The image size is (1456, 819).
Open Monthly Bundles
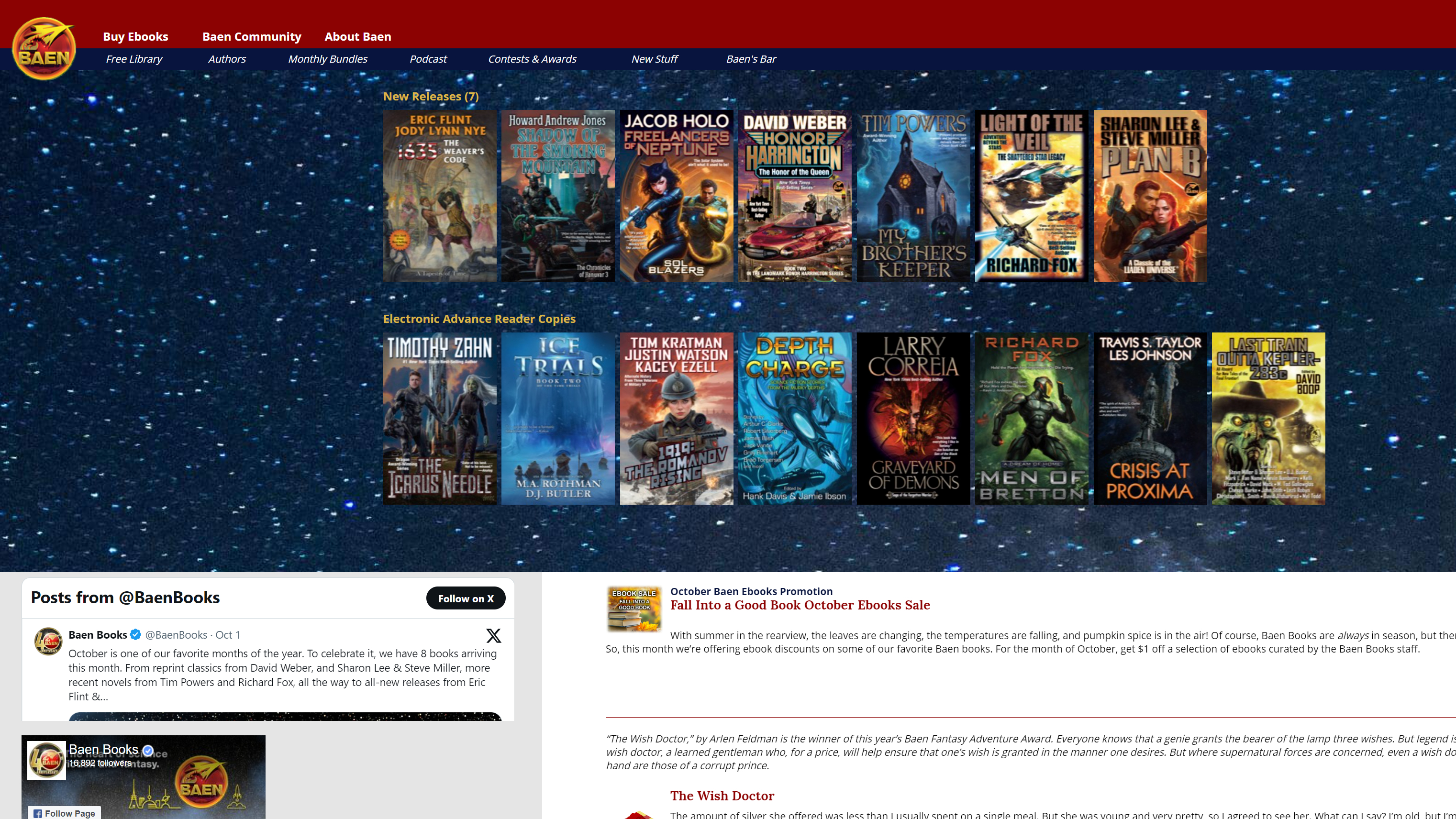[328, 59]
